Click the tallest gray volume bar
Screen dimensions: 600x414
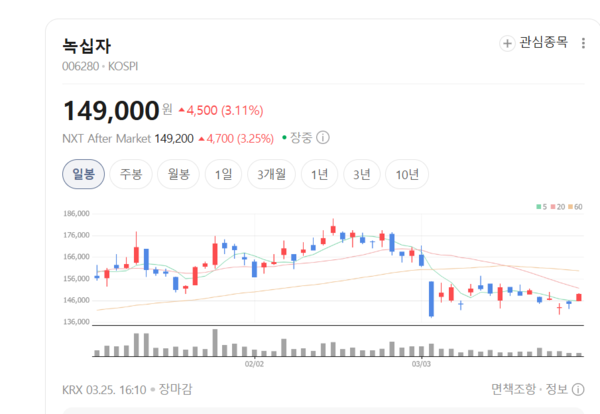(x=214, y=341)
